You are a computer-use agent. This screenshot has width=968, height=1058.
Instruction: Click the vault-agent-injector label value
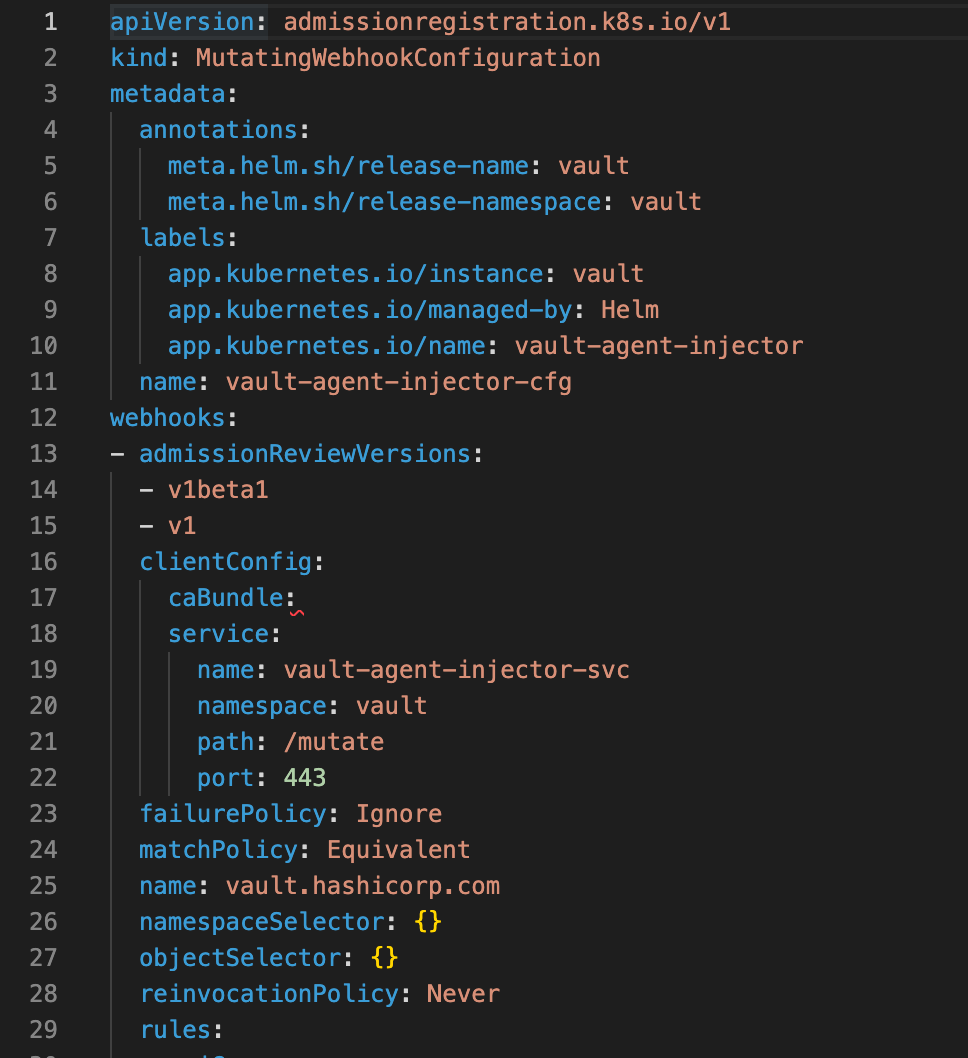(x=659, y=345)
